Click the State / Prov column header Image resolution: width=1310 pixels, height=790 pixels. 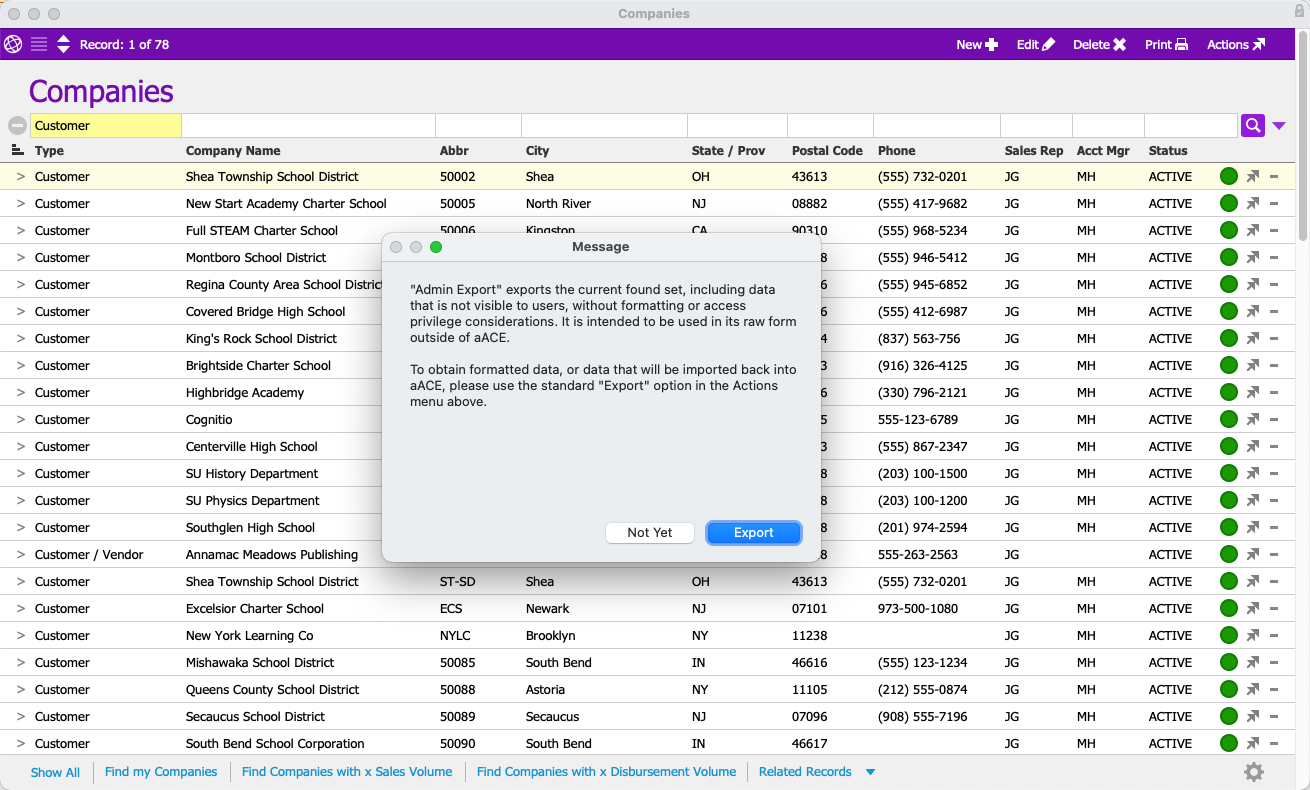coord(728,151)
